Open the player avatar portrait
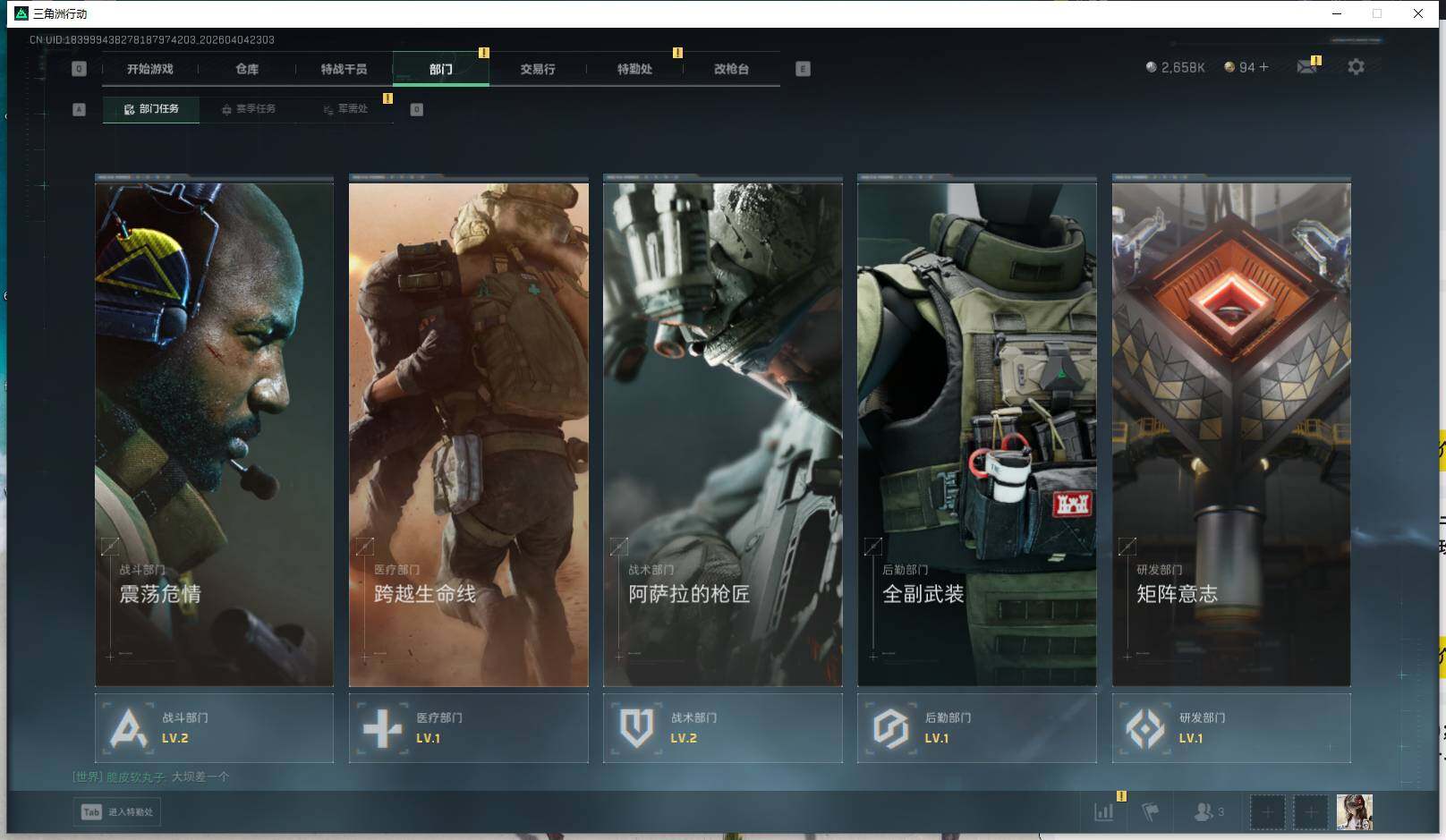 (1354, 812)
